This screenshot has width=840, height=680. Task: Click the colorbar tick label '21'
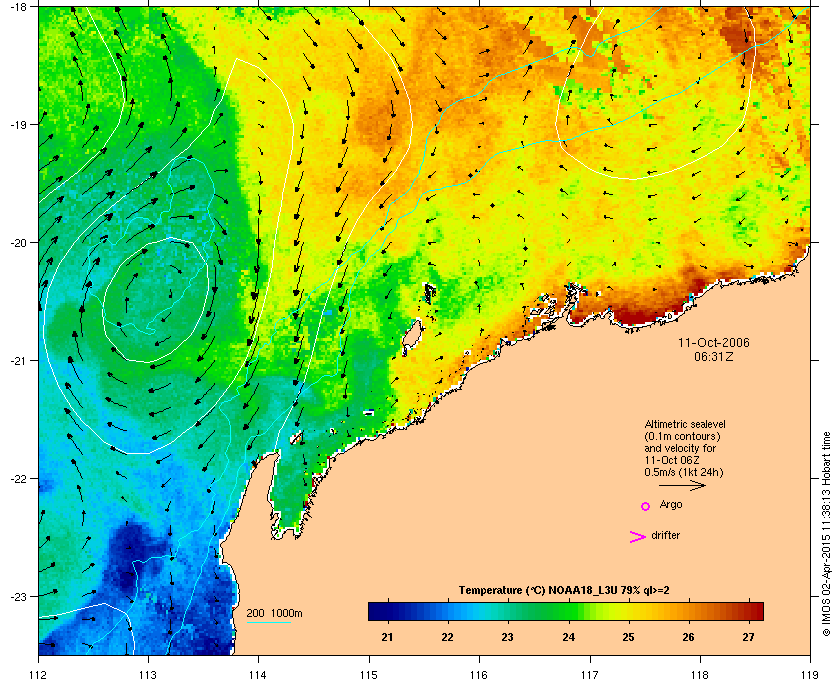387,637
